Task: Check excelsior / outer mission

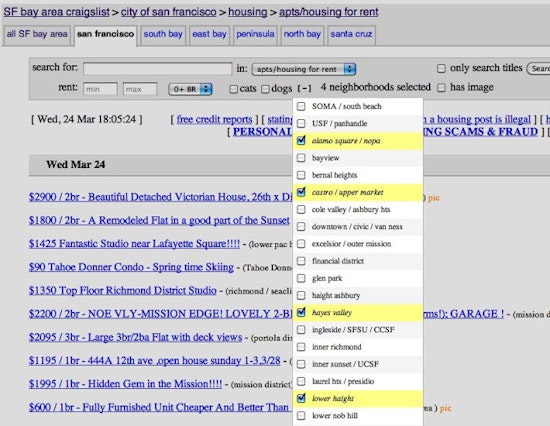Action: tap(301, 244)
